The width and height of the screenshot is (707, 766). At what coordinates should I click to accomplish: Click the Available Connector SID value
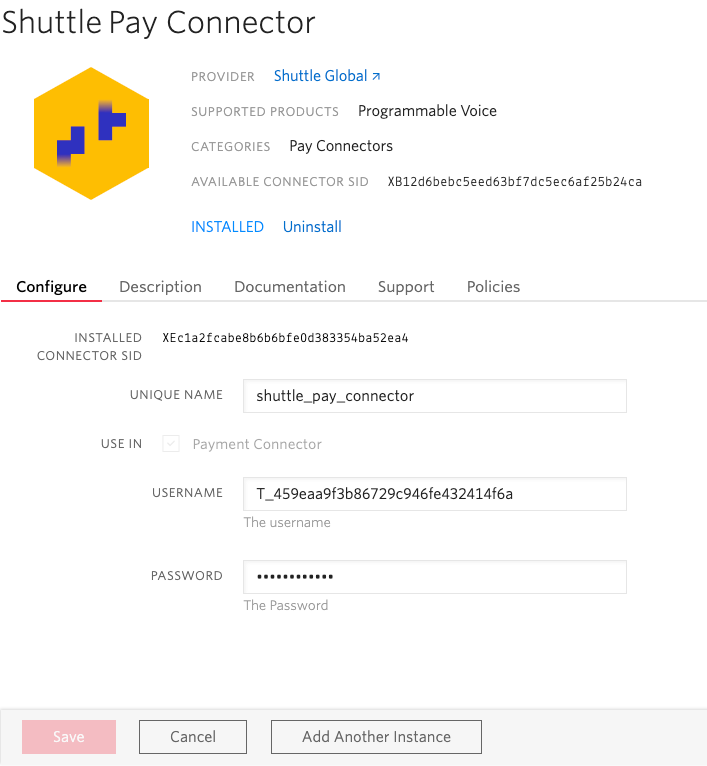(514, 182)
